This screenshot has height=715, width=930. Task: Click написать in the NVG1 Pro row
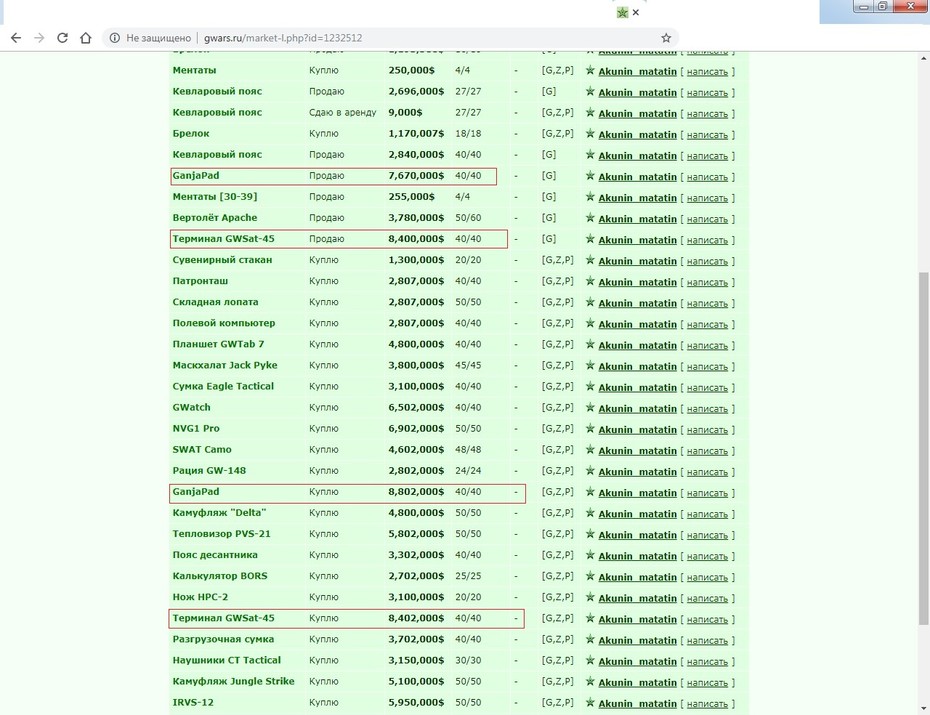click(707, 430)
